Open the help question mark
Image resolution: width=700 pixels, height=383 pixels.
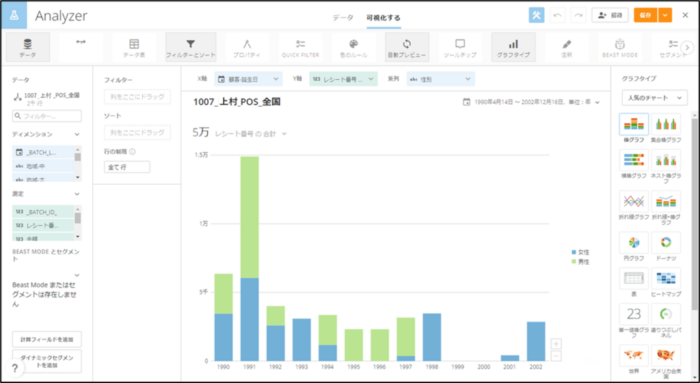(15, 368)
